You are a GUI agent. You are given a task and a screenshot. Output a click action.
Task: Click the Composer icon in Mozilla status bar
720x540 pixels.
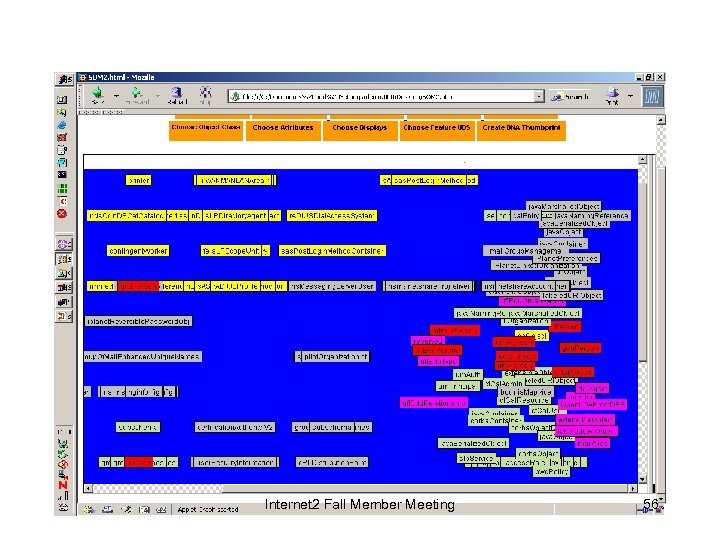click(126, 509)
